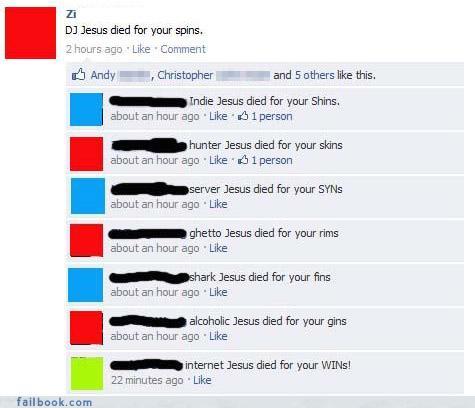
Task: Like the server Jesus SYNs comment
Action: [218, 204]
